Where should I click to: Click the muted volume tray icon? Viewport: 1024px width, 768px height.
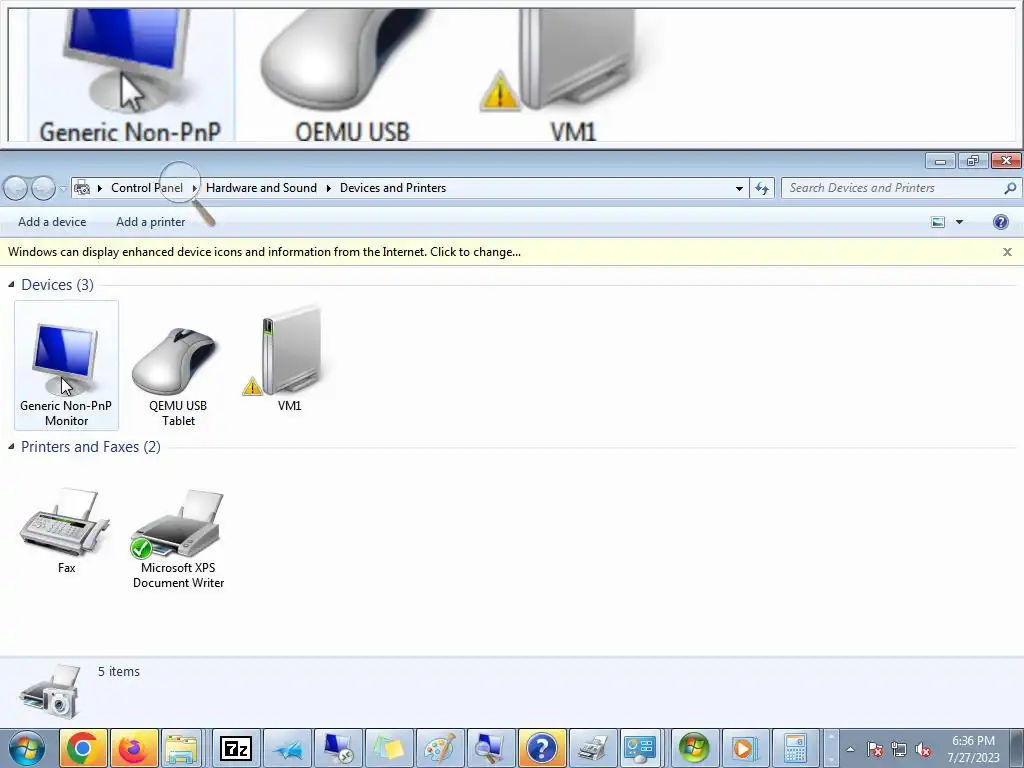point(923,749)
